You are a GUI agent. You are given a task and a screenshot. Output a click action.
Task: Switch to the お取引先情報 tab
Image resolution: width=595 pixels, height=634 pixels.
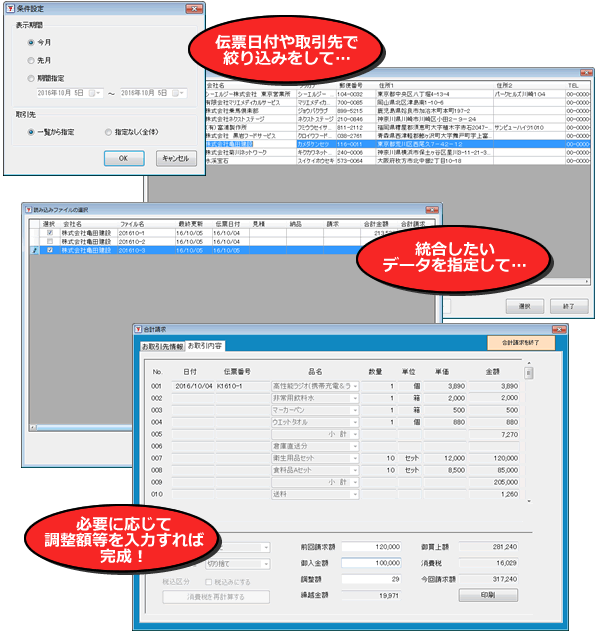coord(162,347)
